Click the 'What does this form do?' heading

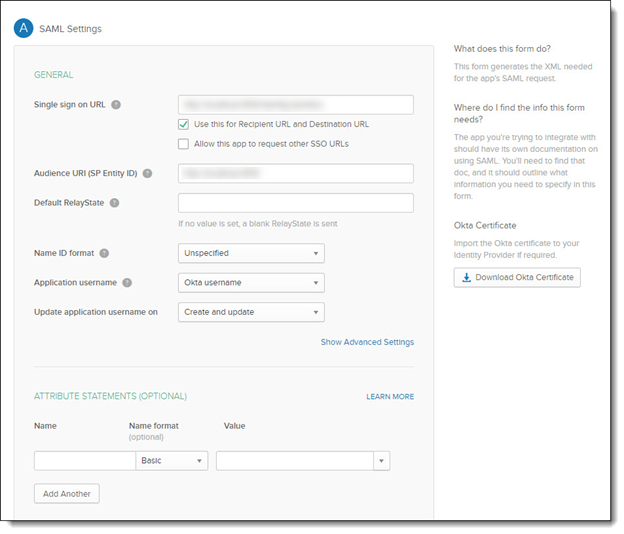click(503, 49)
